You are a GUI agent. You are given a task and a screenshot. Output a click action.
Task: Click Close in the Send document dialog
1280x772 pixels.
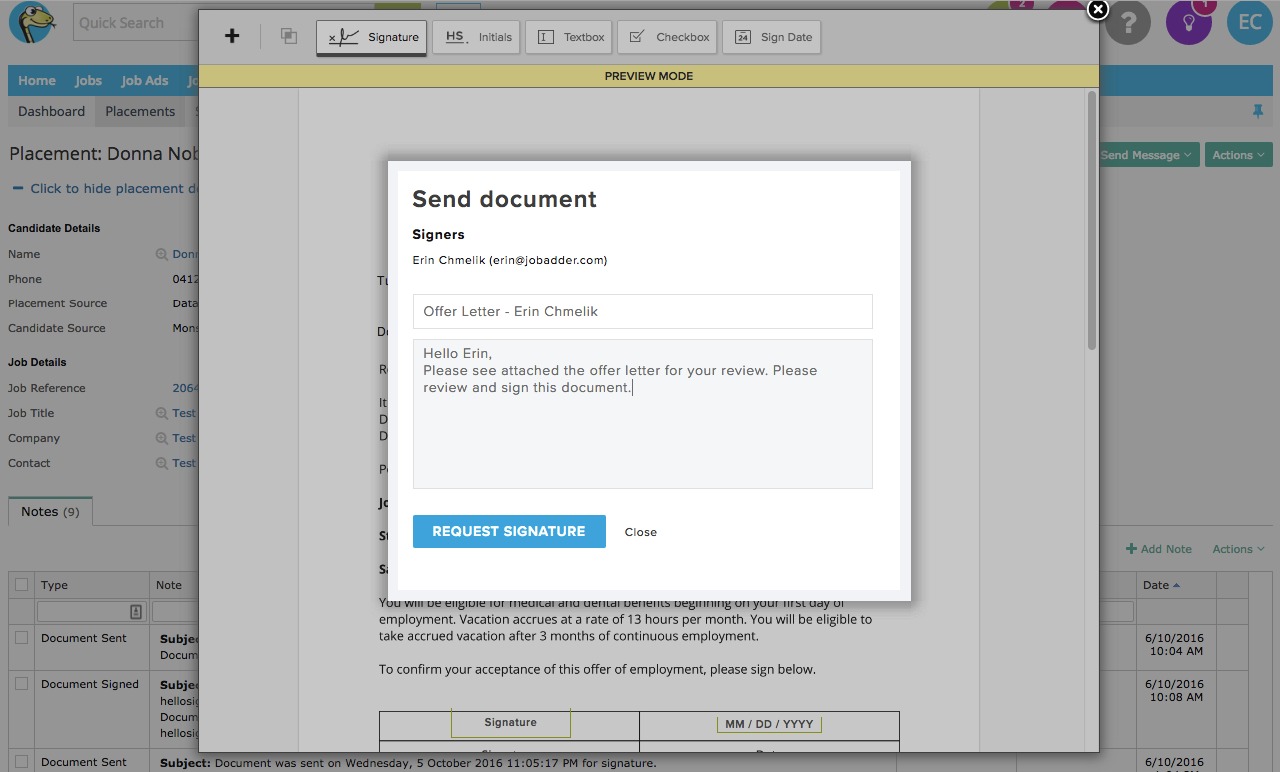(641, 532)
